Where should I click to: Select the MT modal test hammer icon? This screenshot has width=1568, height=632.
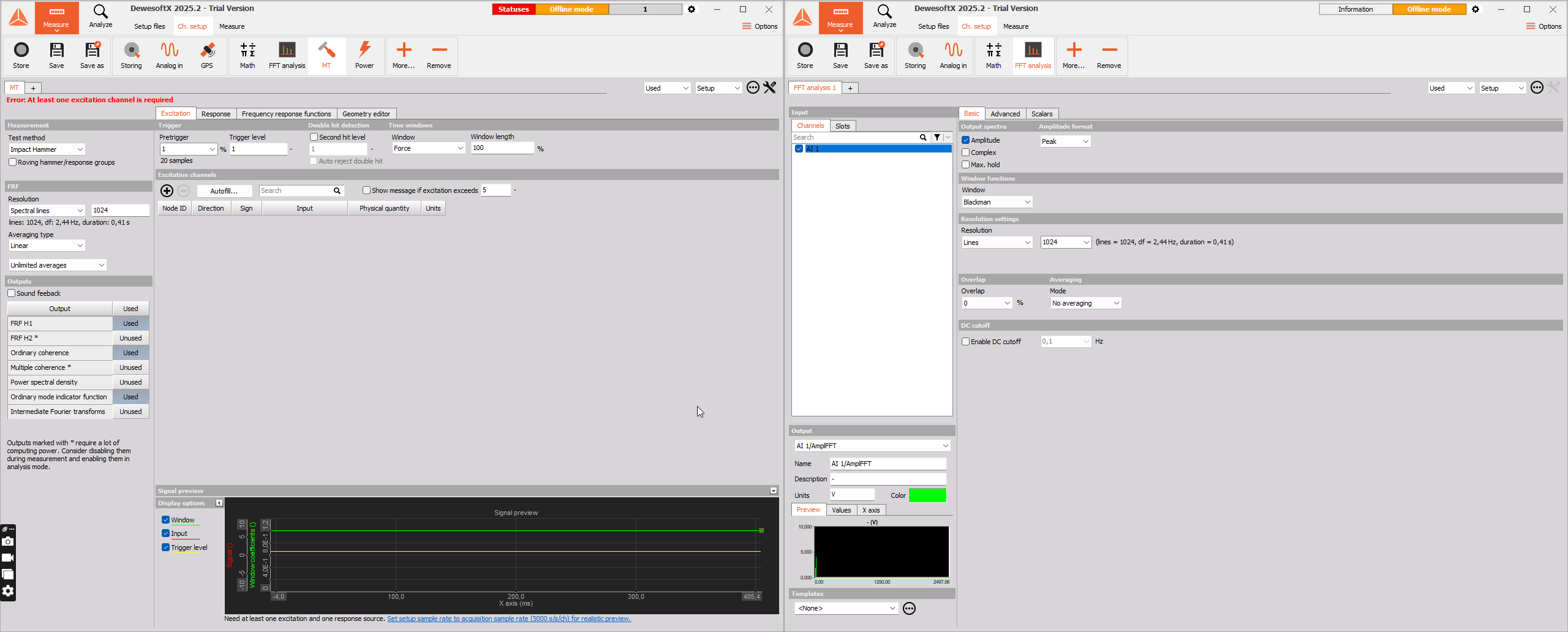coord(326,56)
